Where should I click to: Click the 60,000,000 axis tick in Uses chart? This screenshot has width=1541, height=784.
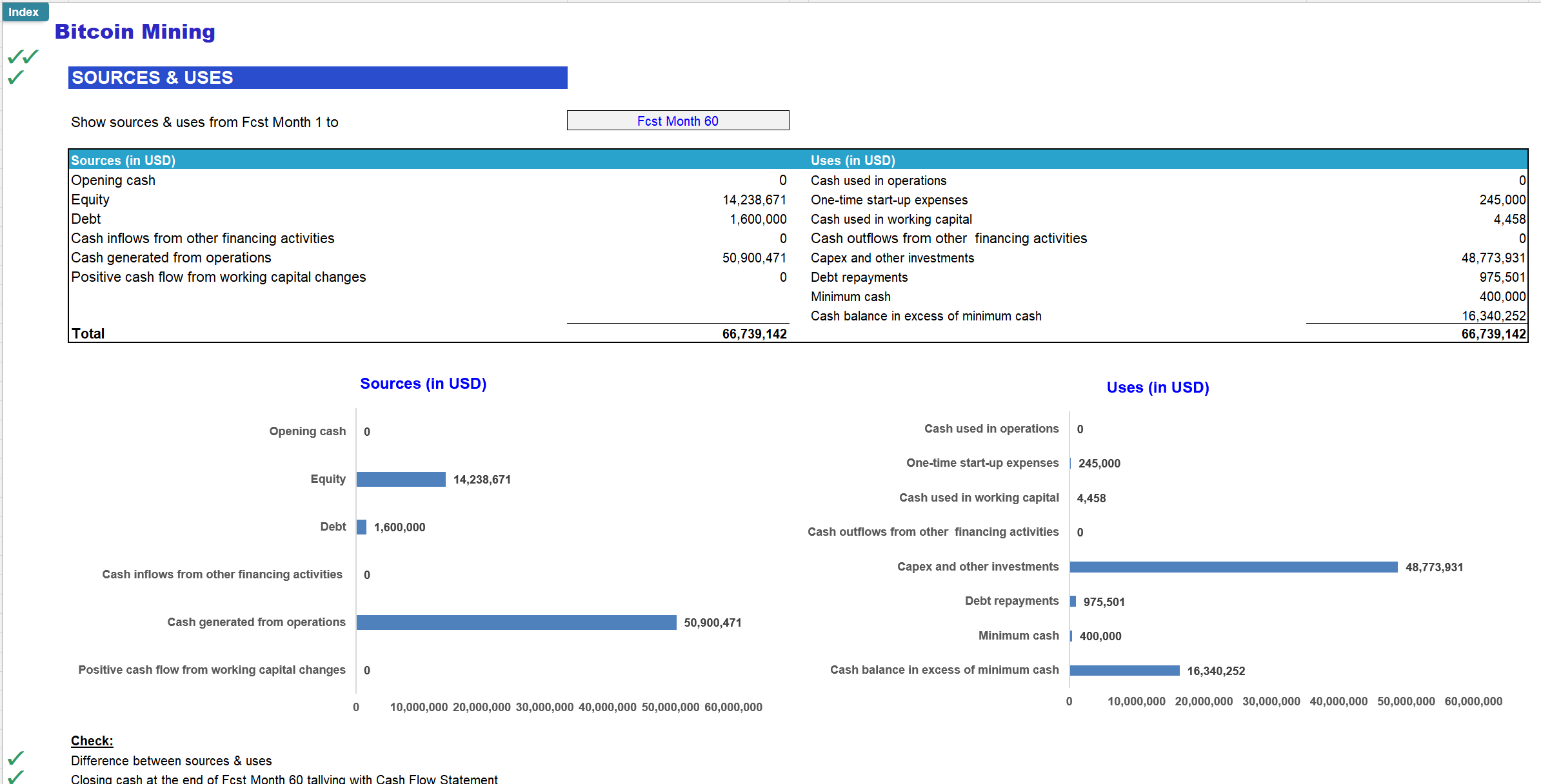(x=1473, y=701)
